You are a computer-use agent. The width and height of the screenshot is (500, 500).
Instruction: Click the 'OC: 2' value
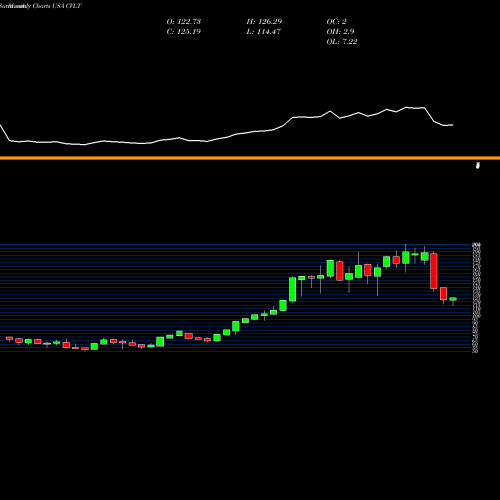coord(337,22)
